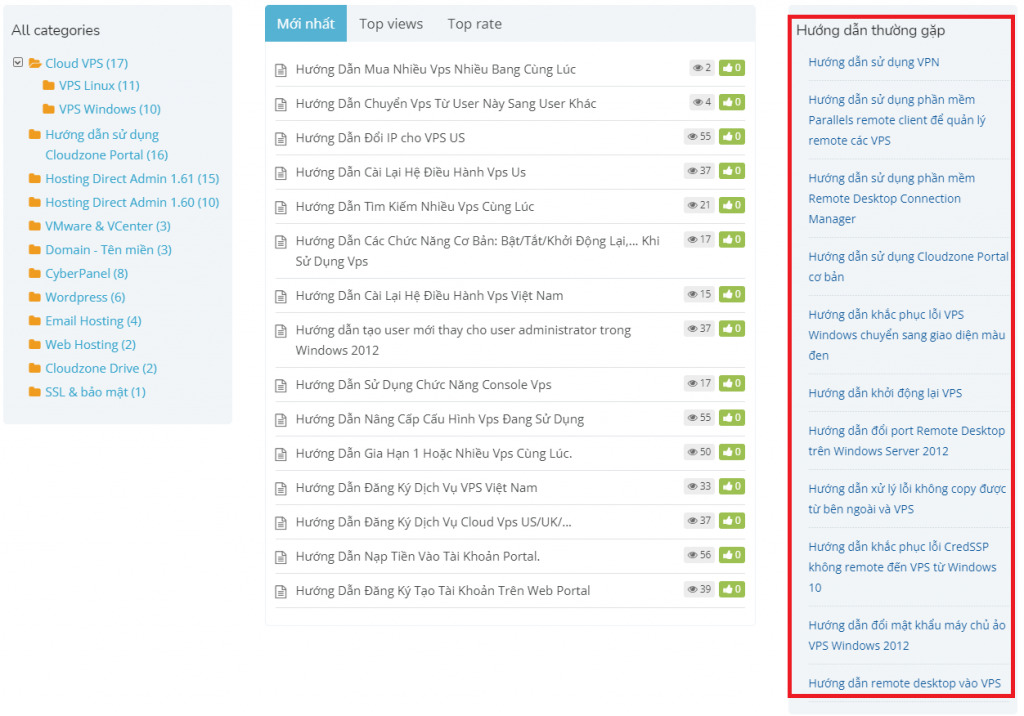Select the Mới nhất tab
This screenshot has width=1024, height=716.
[306, 24]
